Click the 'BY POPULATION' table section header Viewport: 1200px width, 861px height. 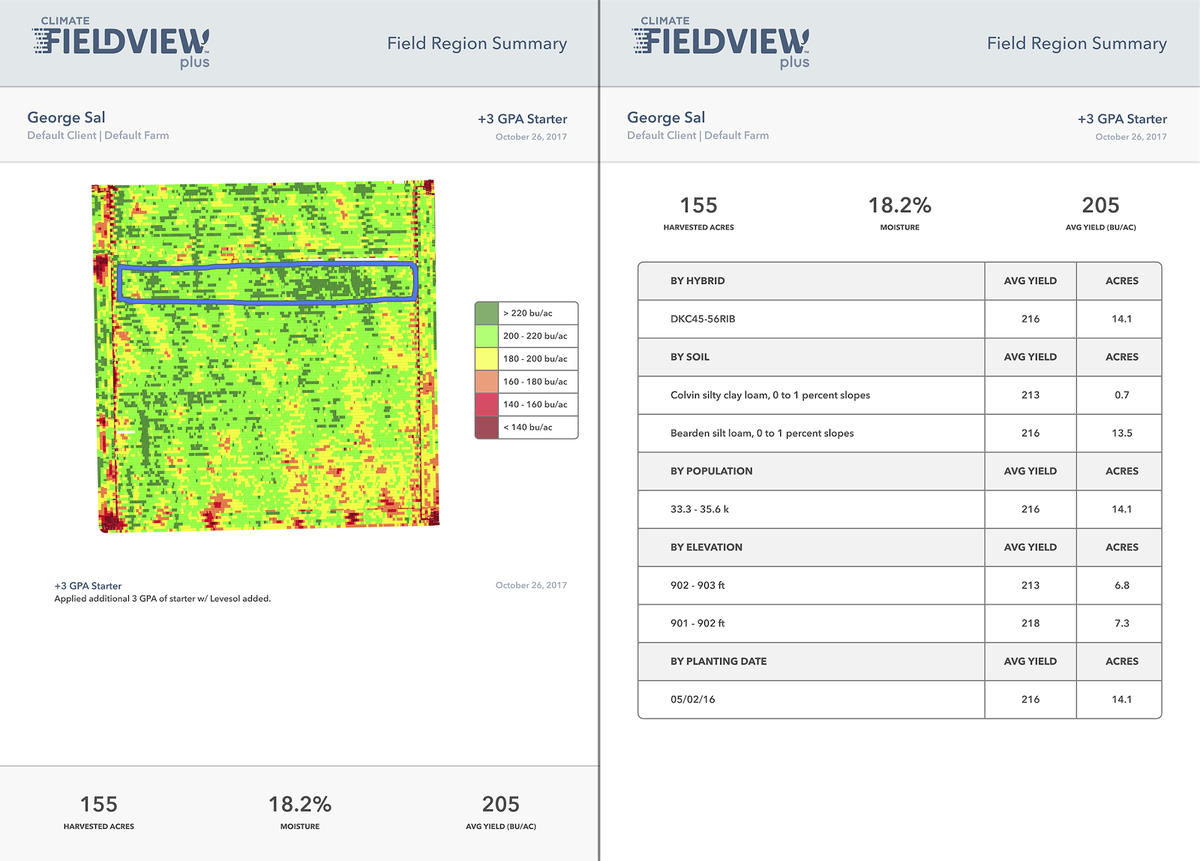click(x=900, y=471)
